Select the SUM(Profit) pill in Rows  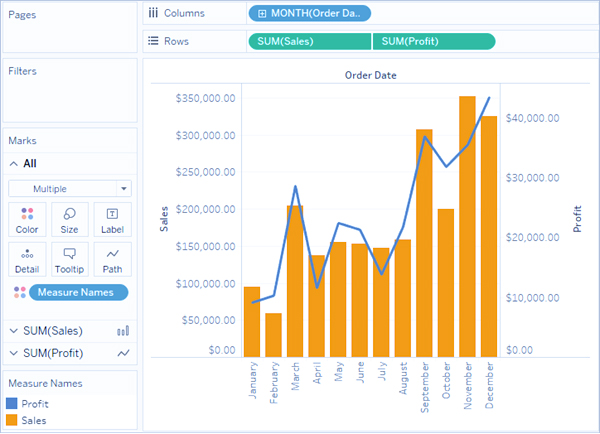point(434,41)
